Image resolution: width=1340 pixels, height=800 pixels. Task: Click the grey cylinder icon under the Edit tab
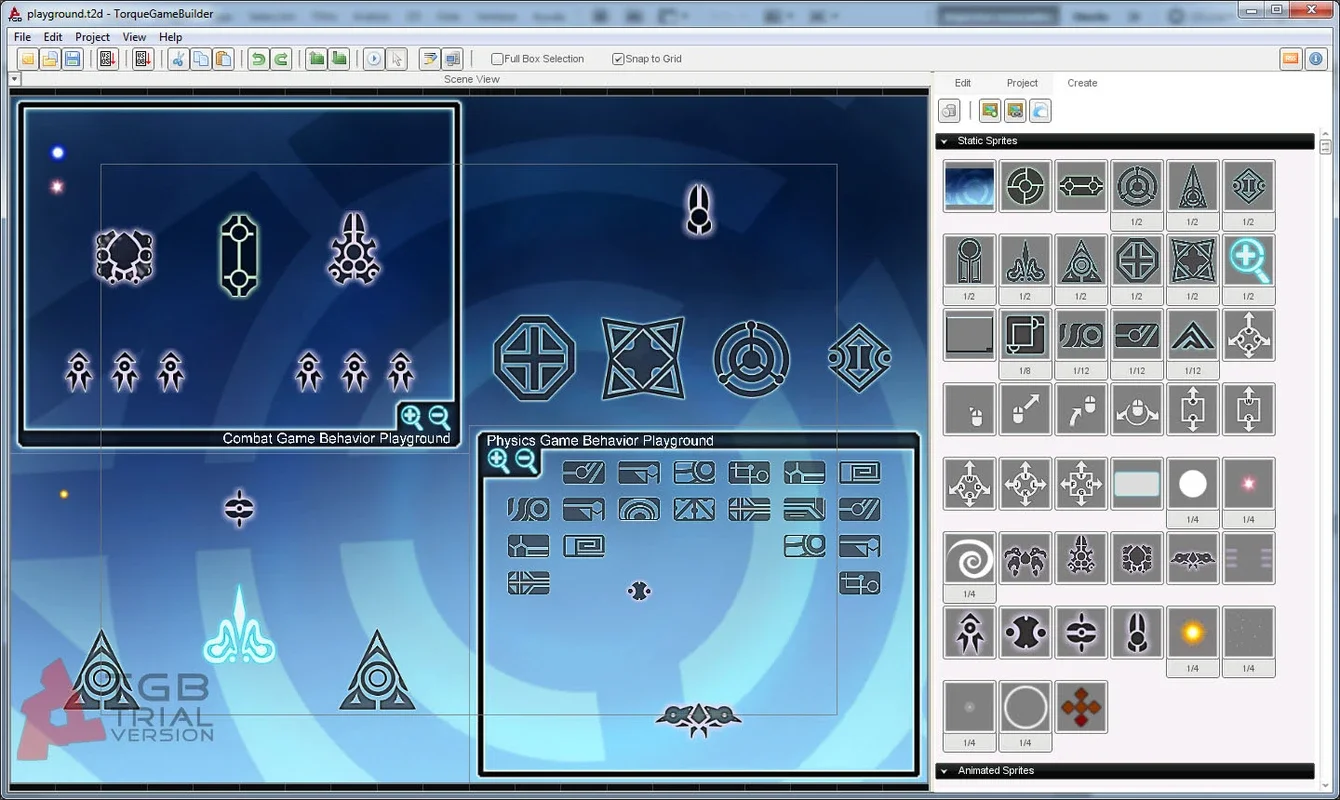coord(949,111)
